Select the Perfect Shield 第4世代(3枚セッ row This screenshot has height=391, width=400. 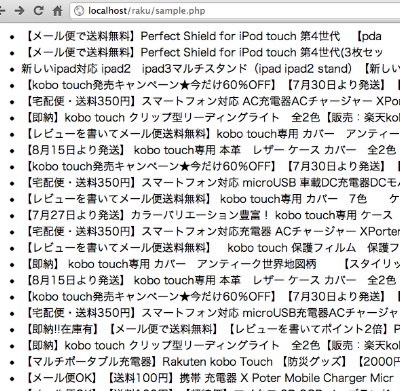(x=204, y=53)
